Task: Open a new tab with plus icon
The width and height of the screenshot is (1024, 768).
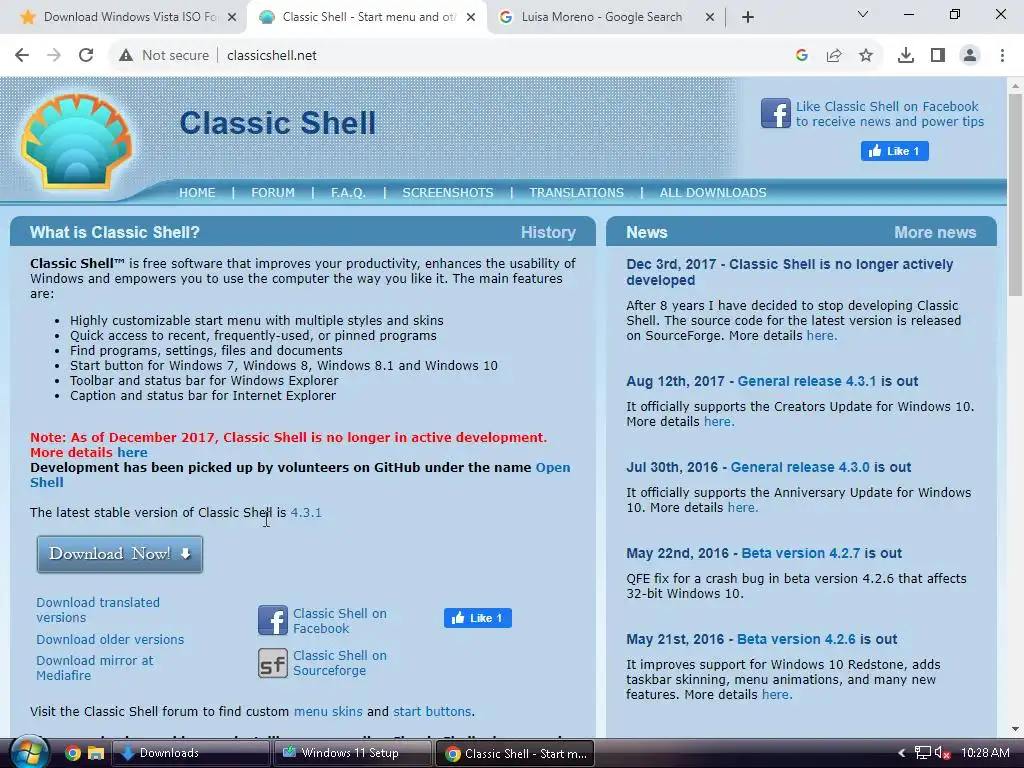Action: click(x=748, y=17)
